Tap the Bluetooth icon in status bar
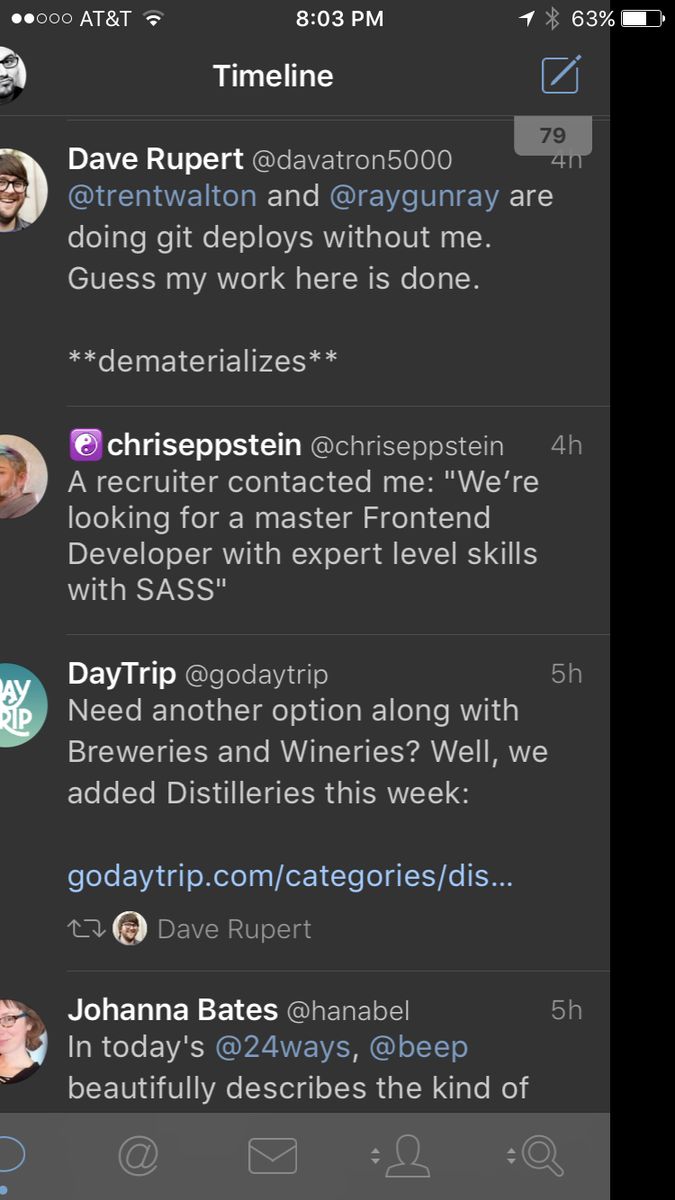675x1200 pixels. 552,18
